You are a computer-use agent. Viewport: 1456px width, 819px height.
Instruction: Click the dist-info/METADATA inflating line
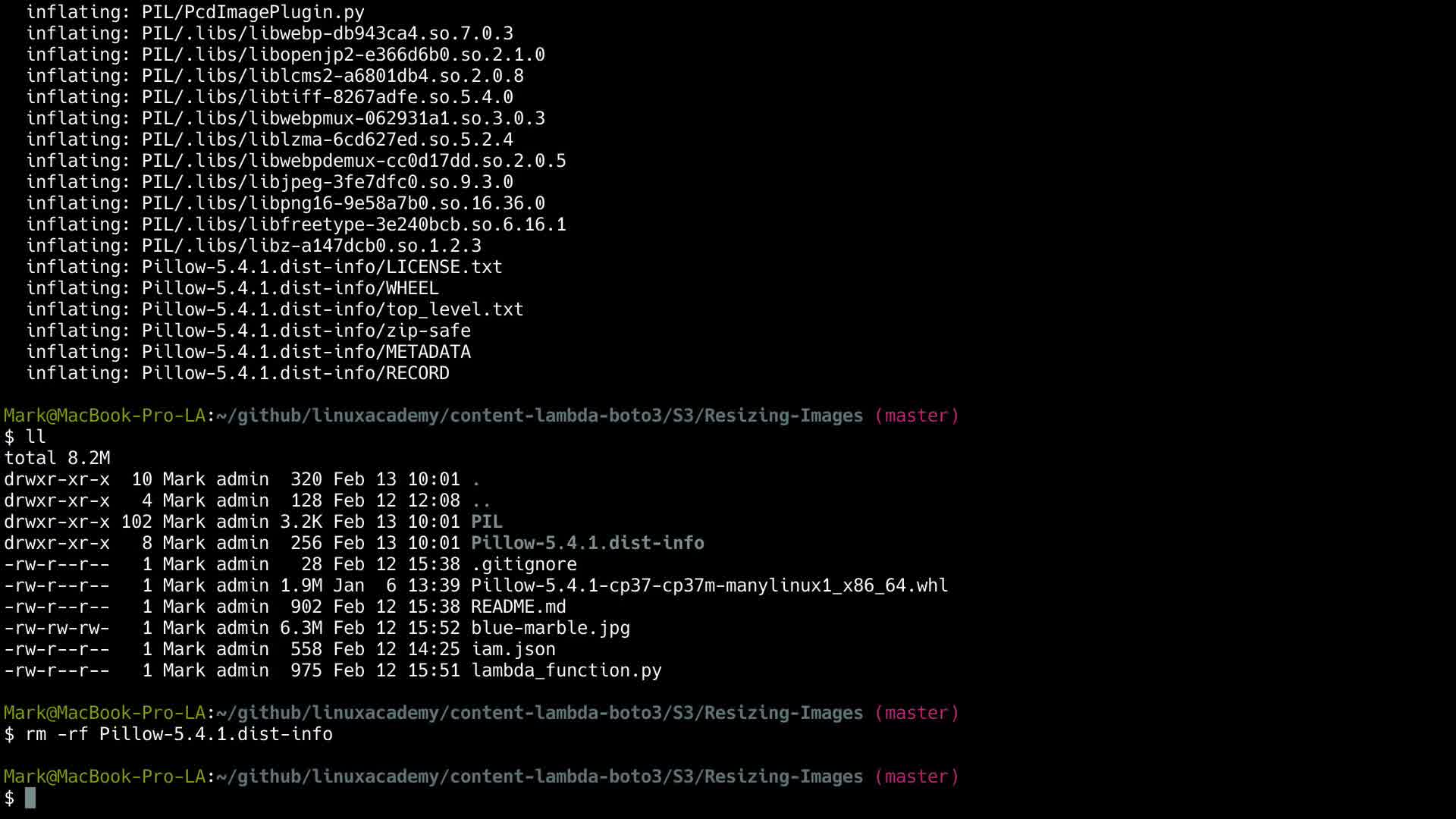tap(306, 352)
